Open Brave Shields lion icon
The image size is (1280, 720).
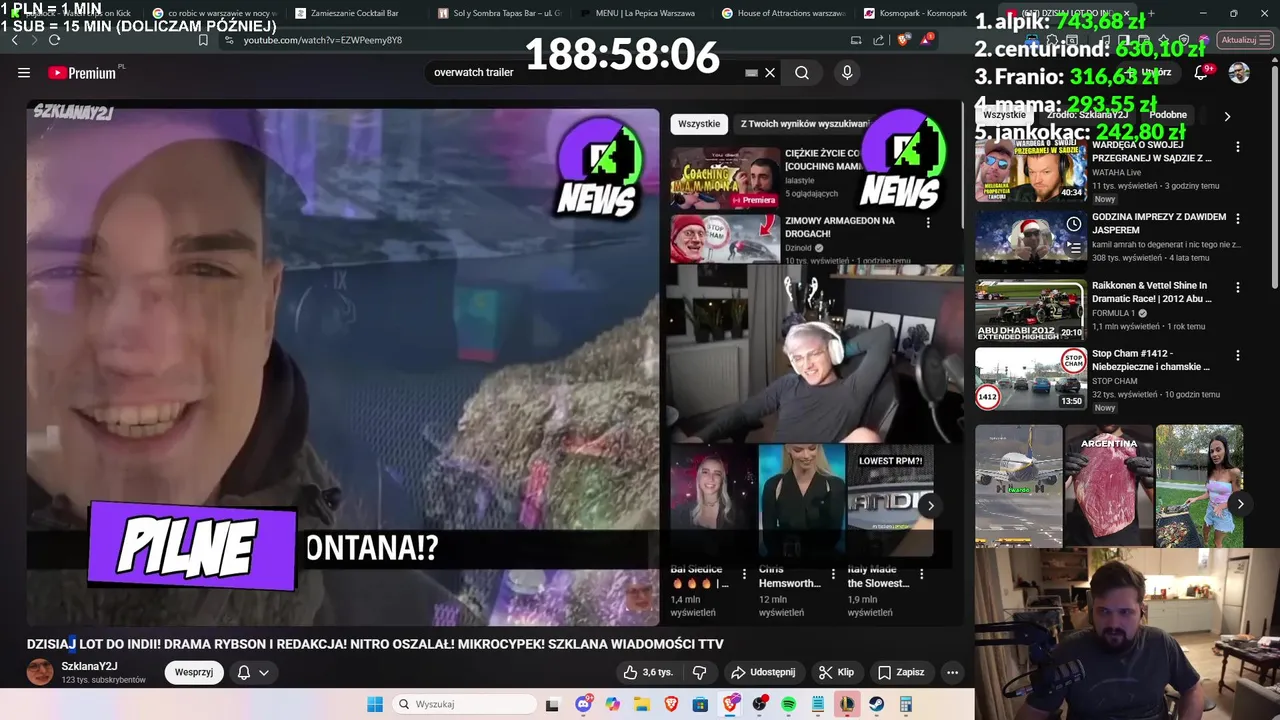904,40
